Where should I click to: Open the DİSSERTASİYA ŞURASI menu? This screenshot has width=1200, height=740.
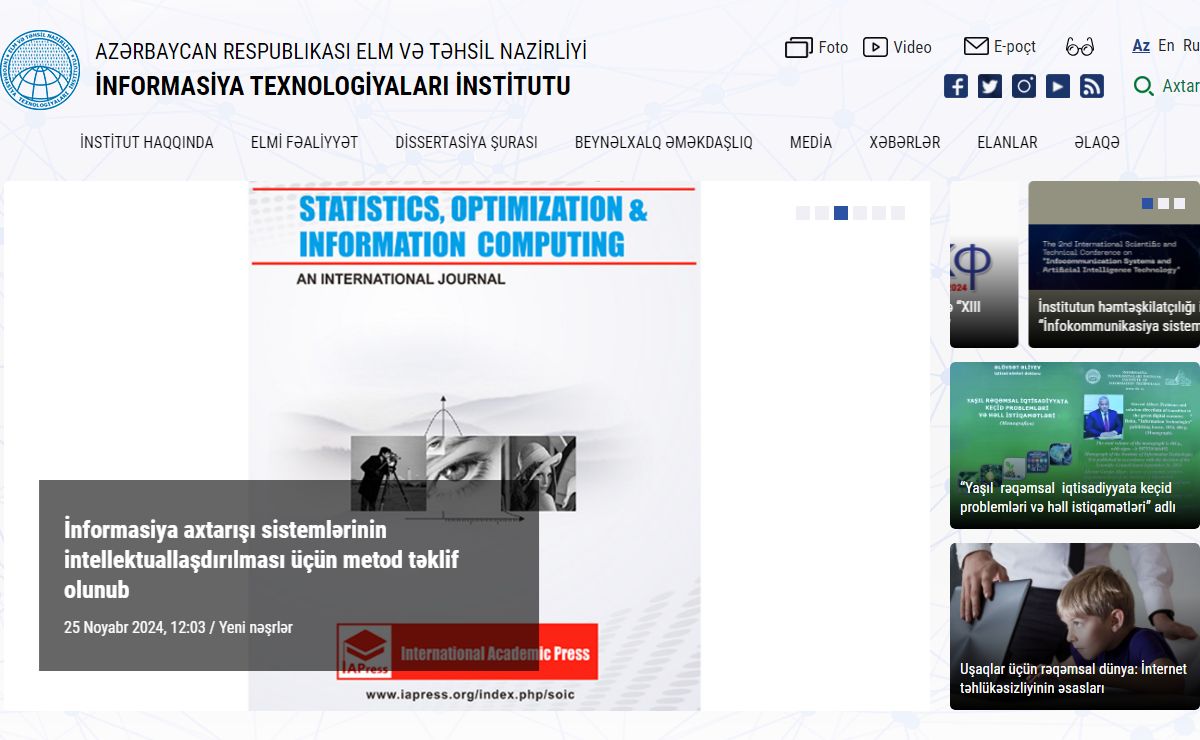466,143
